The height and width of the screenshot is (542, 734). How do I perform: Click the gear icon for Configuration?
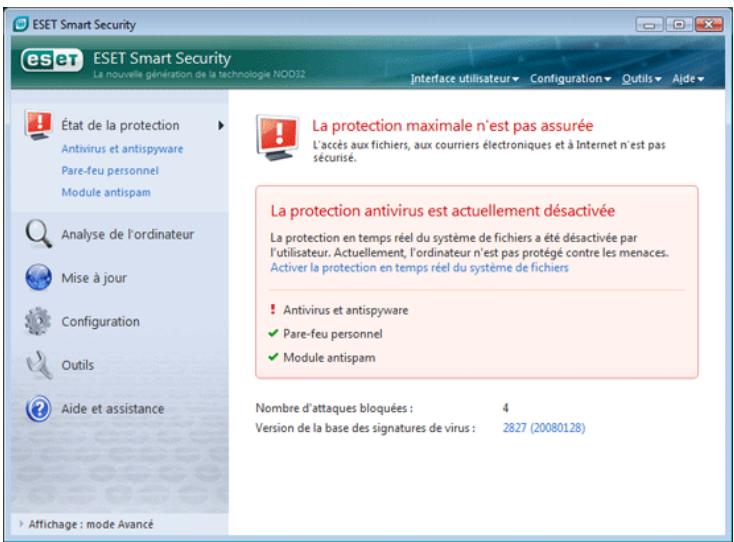[x=38, y=321]
